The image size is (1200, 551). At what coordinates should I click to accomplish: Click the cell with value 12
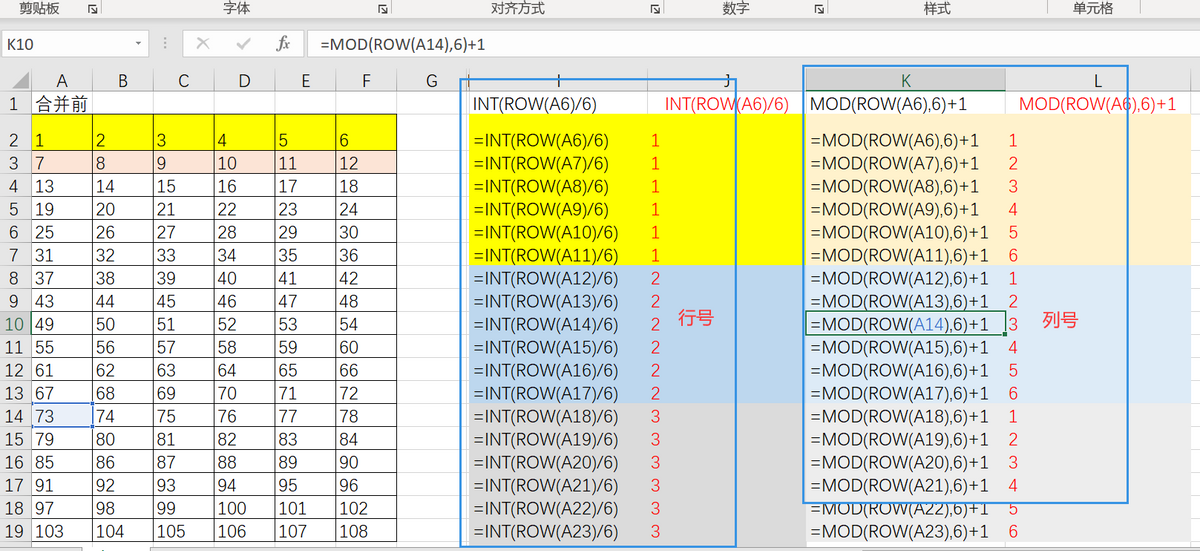[367, 163]
